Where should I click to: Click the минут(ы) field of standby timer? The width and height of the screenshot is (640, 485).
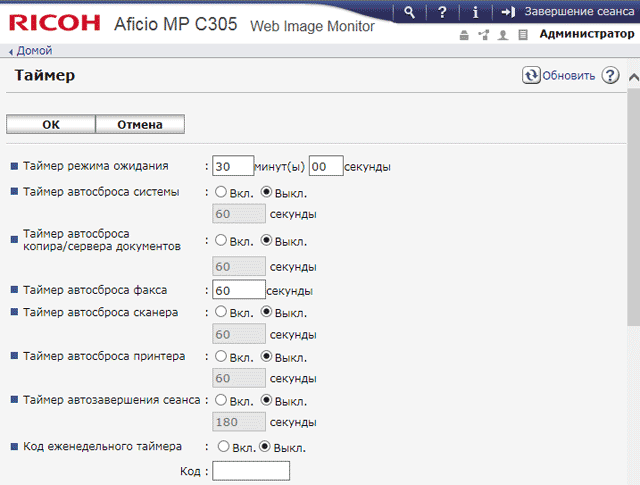[x=232, y=166]
